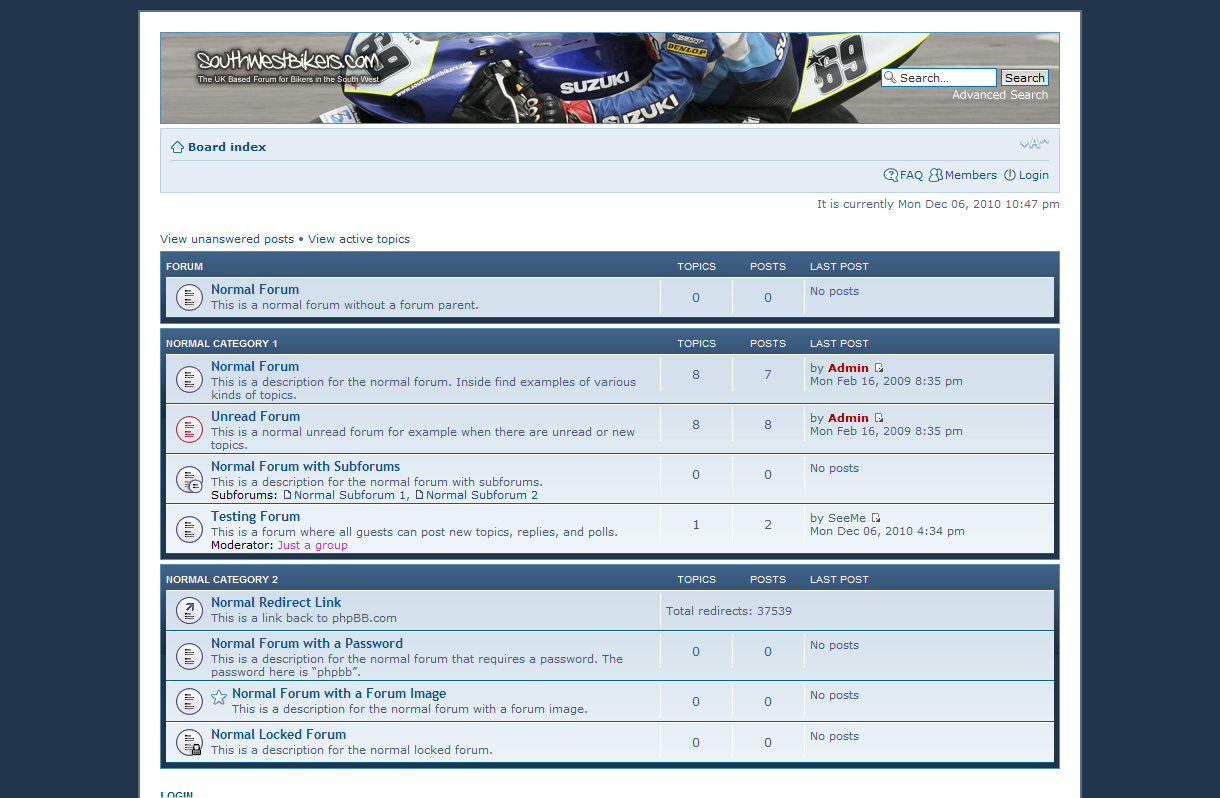
Task: Click the star forum image icon
Action: click(x=219, y=697)
